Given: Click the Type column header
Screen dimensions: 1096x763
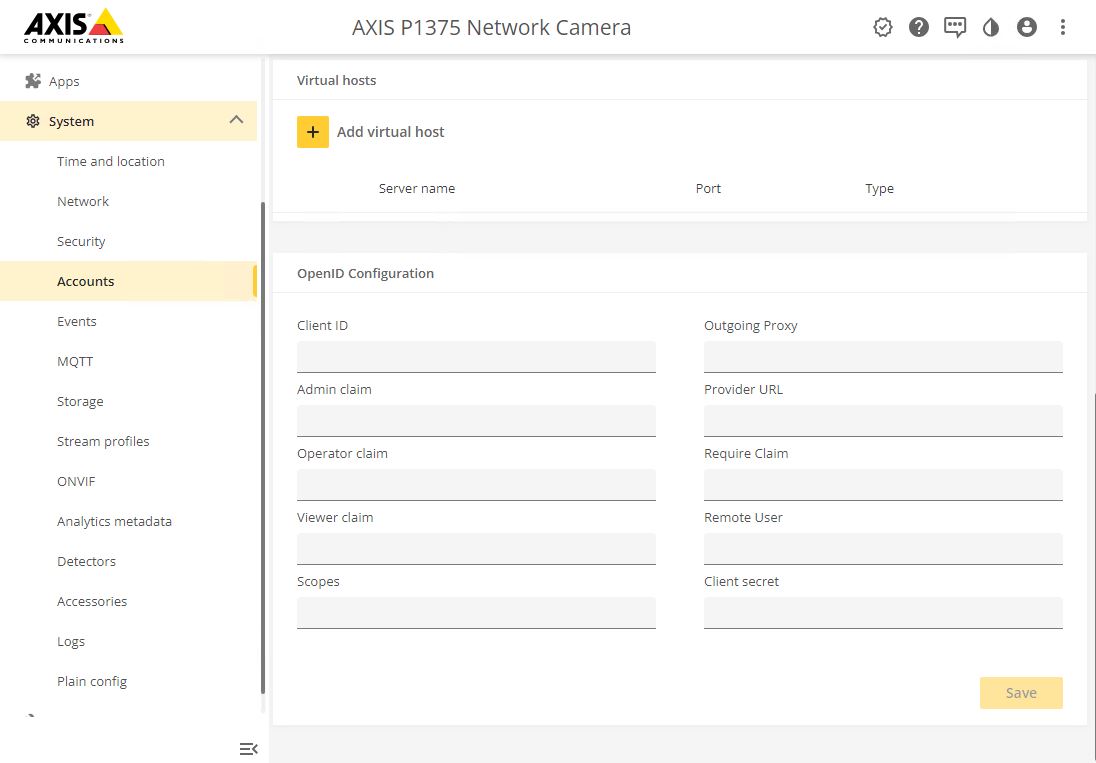Looking at the screenshot, I should click(x=879, y=189).
